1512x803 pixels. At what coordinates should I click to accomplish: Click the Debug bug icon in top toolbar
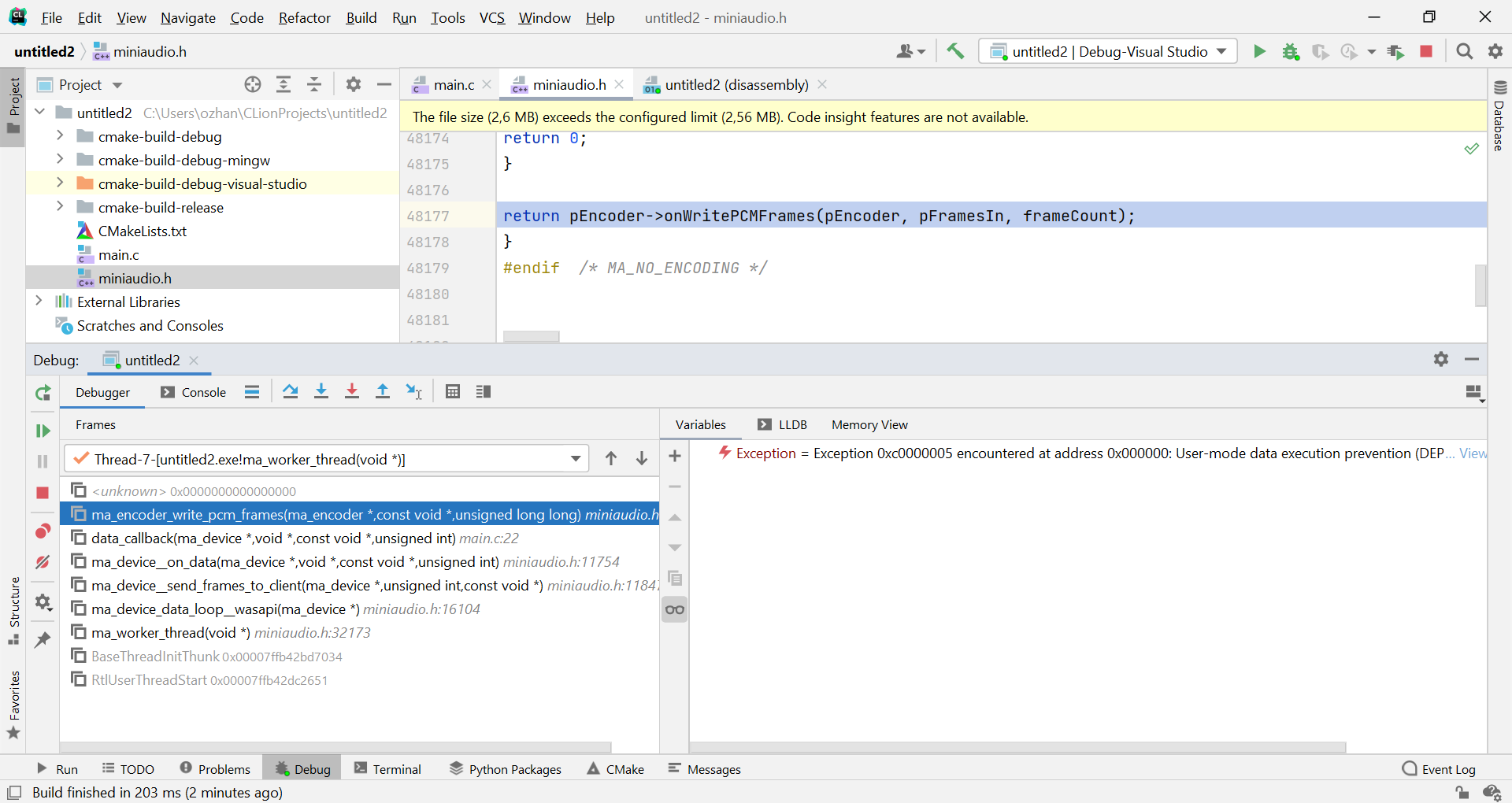(1290, 51)
